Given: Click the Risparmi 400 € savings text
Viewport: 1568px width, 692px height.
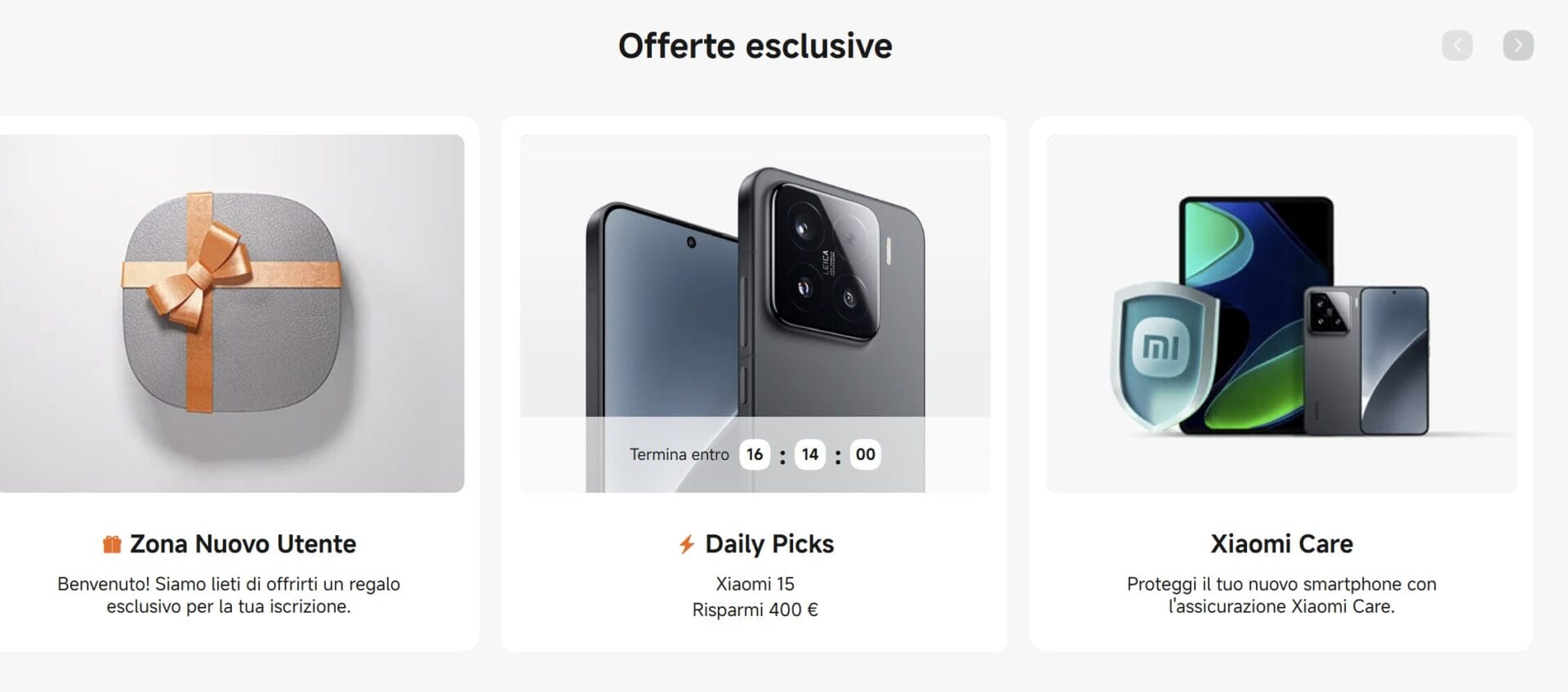Looking at the screenshot, I should [755, 609].
